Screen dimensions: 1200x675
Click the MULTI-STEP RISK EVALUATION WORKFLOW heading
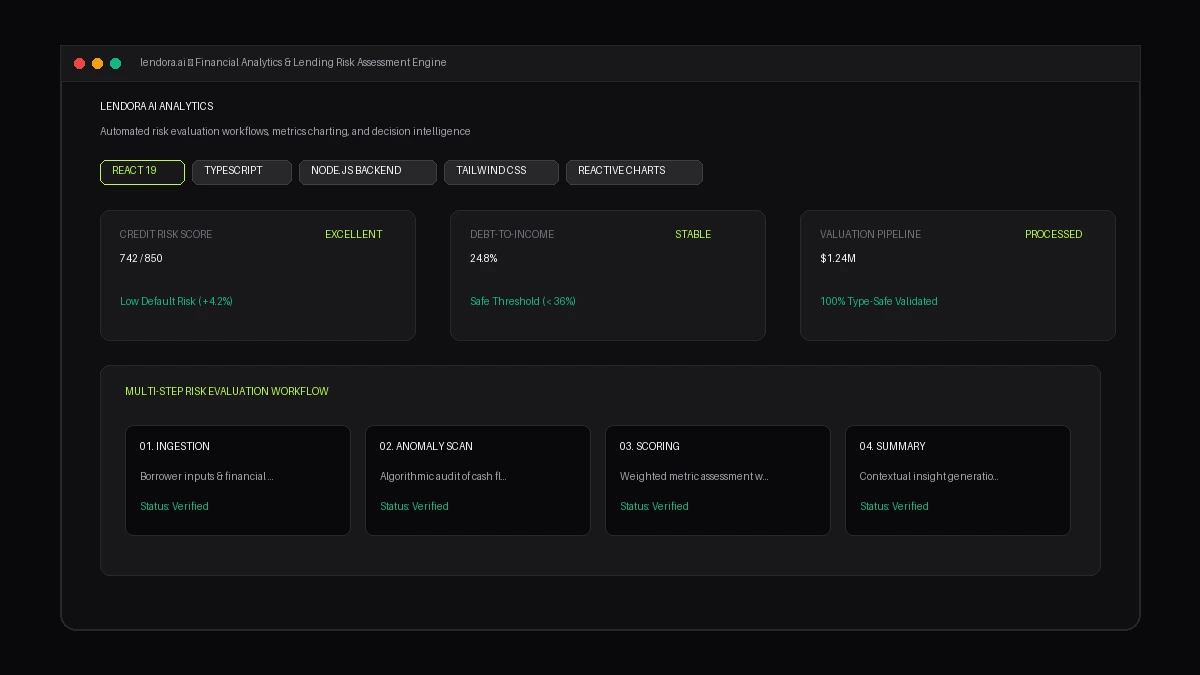[x=227, y=391]
